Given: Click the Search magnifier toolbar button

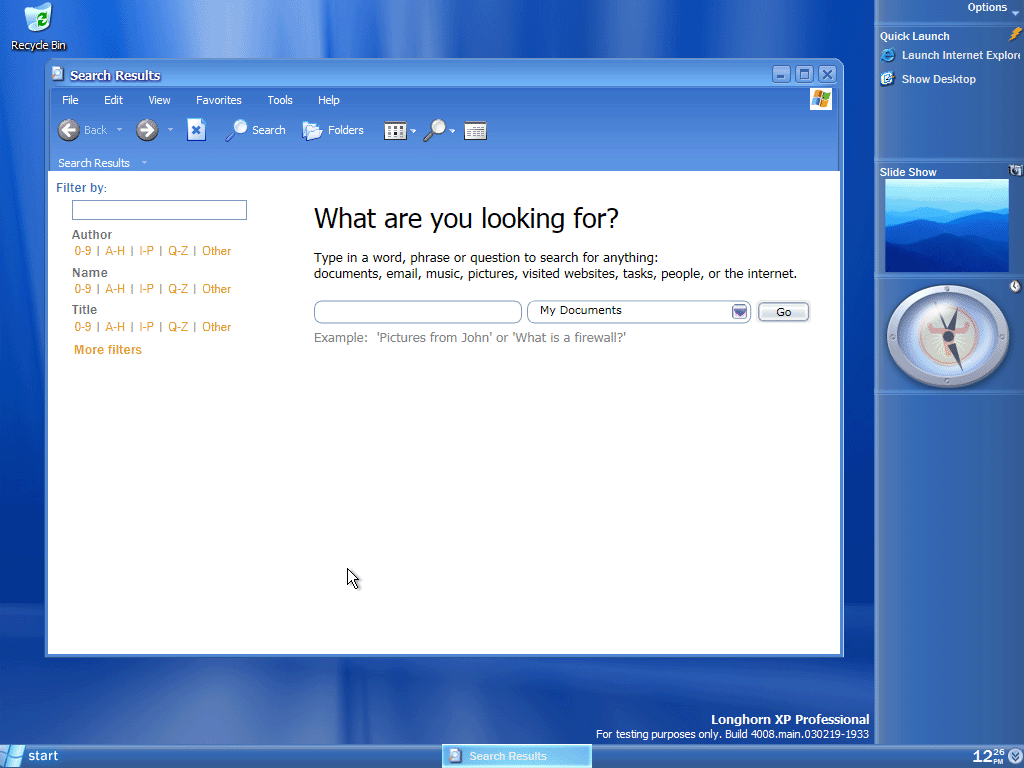Looking at the screenshot, I should [255, 130].
